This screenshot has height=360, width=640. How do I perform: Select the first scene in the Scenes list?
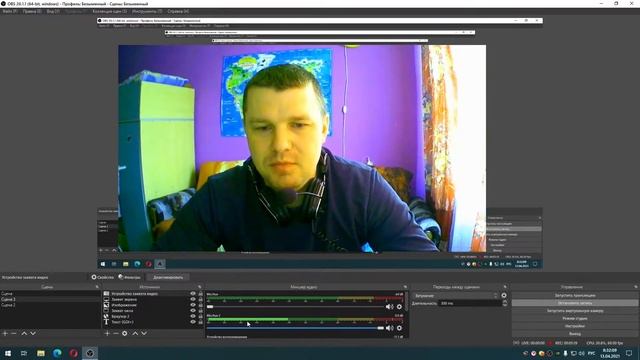tap(50, 293)
